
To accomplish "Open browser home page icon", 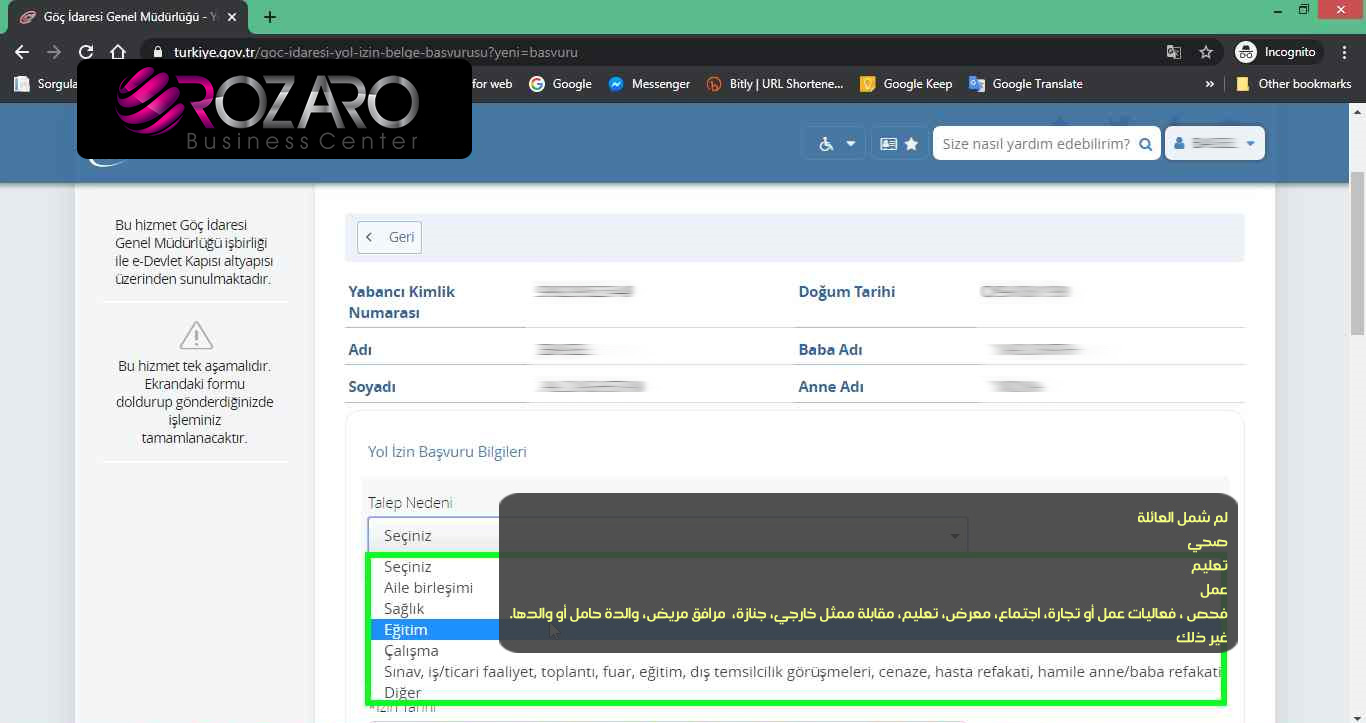I will coord(118,52).
